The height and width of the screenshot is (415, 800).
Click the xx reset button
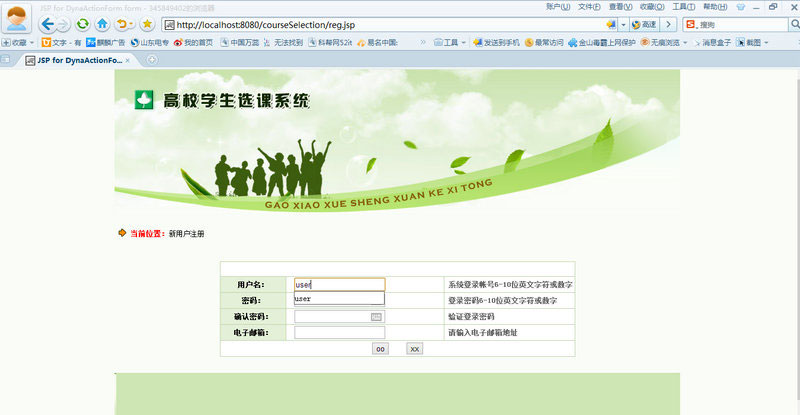click(414, 349)
